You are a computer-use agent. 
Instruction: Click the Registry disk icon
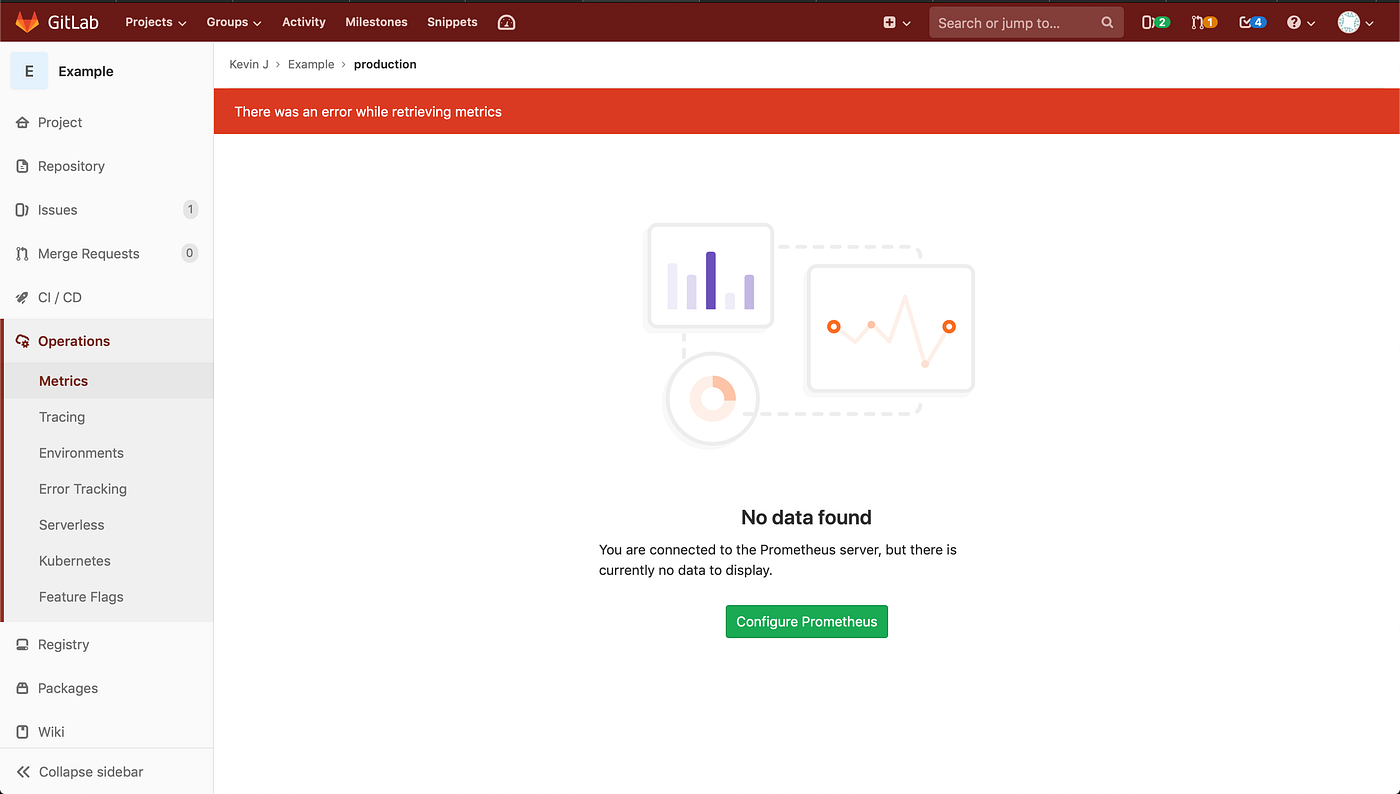pyautogui.click(x=22, y=645)
